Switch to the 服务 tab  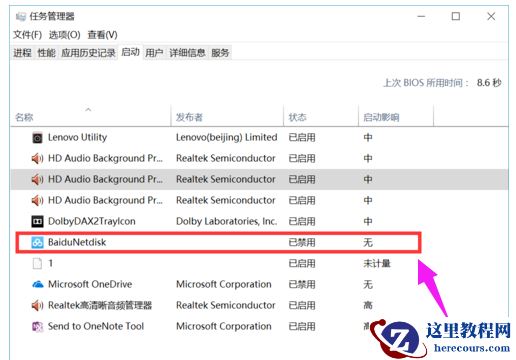click(220, 53)
